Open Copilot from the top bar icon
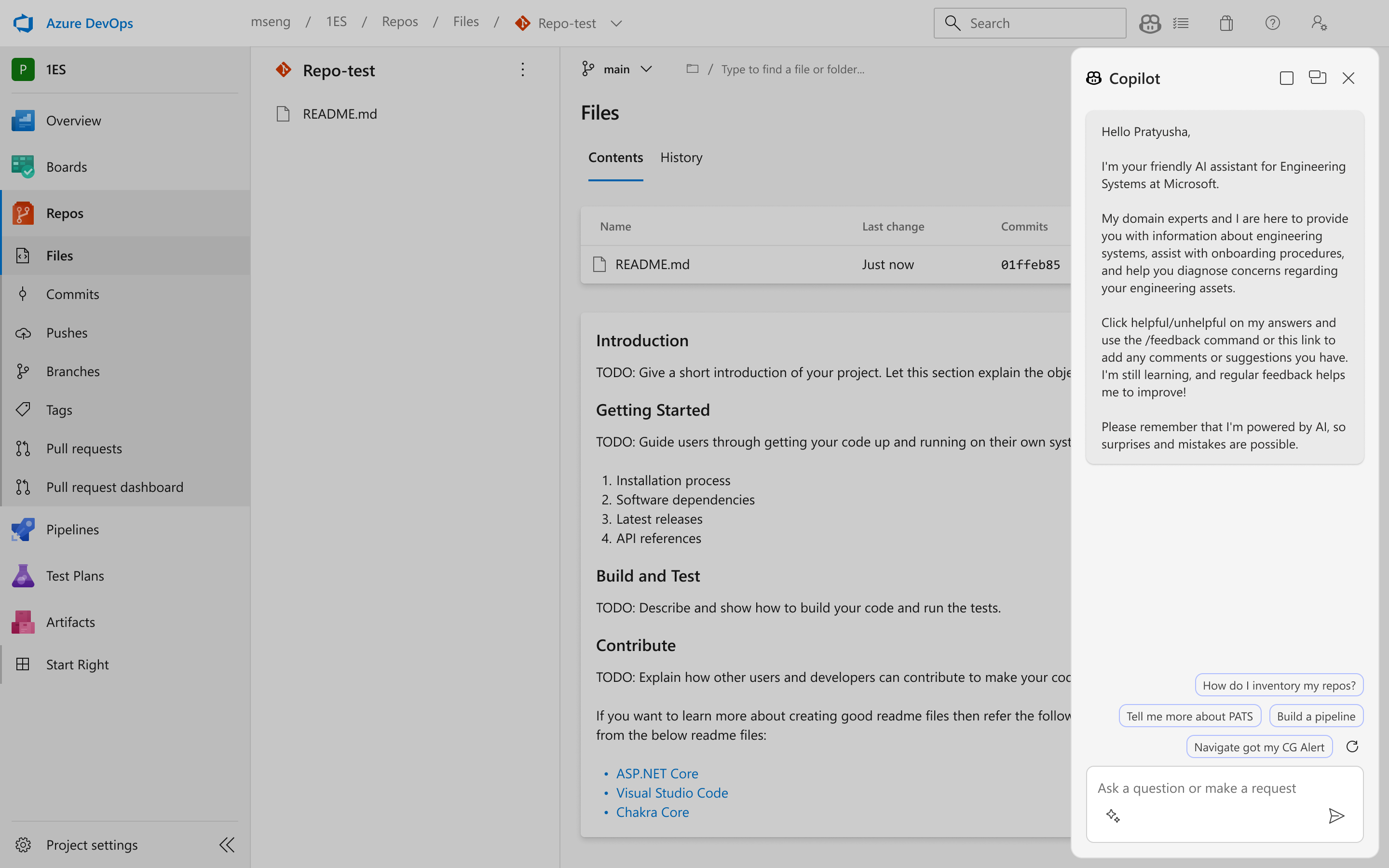Viewport: 1389px width, 868px height. pos(1150,23)
